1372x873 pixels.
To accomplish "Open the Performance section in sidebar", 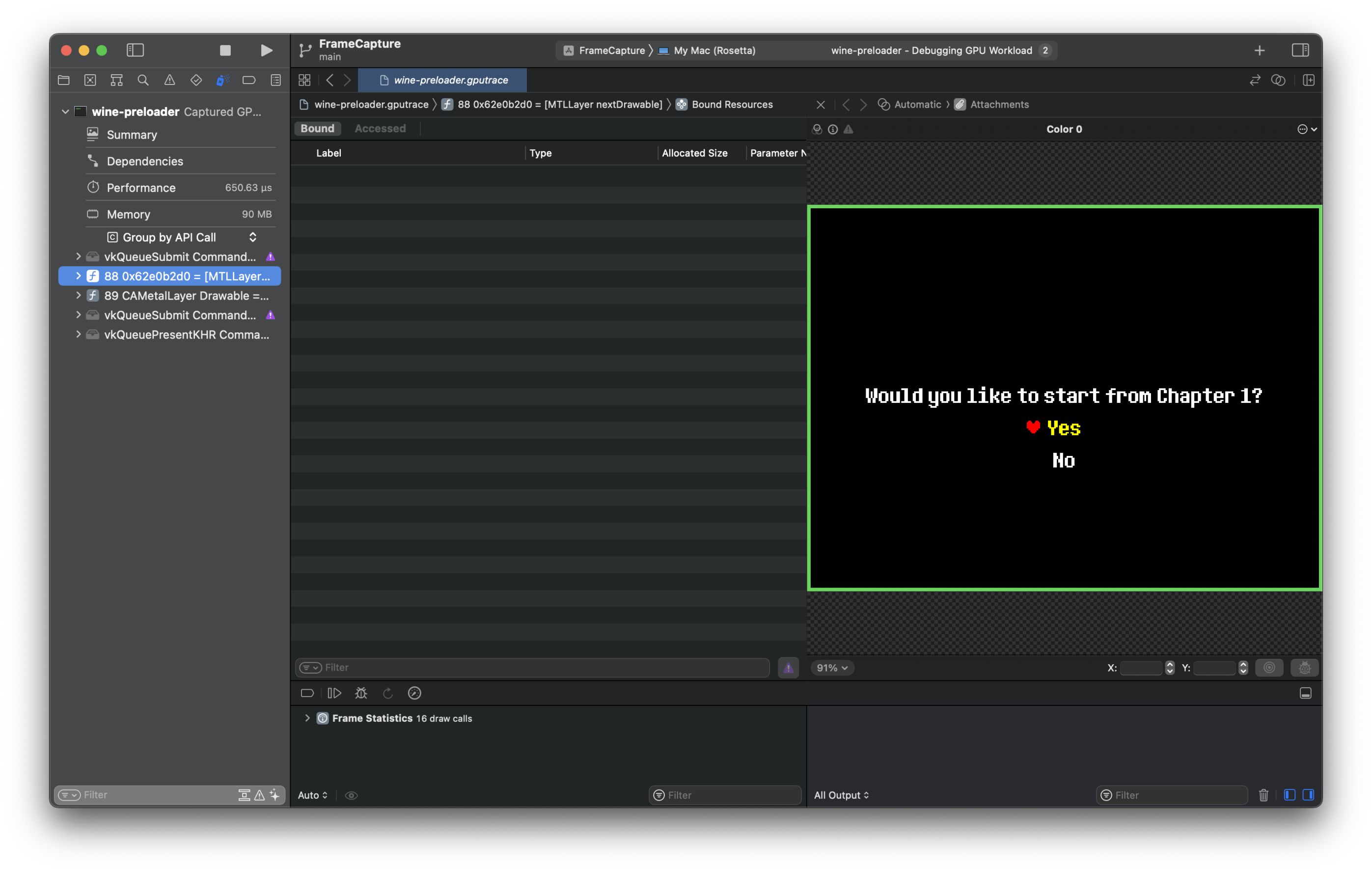I will (141, 188).
